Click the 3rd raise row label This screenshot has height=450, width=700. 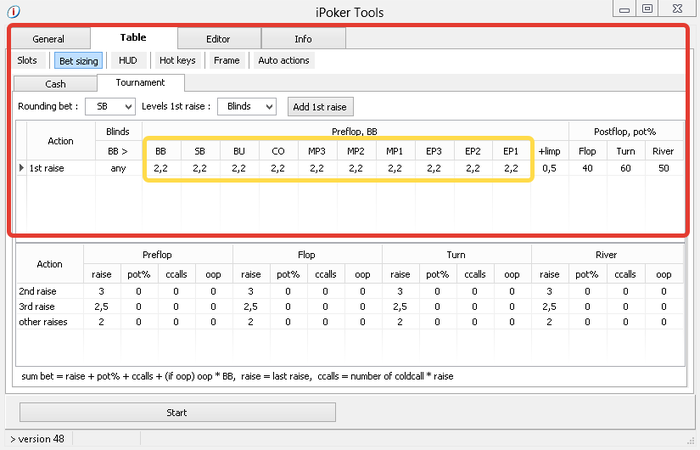point(37,307)
